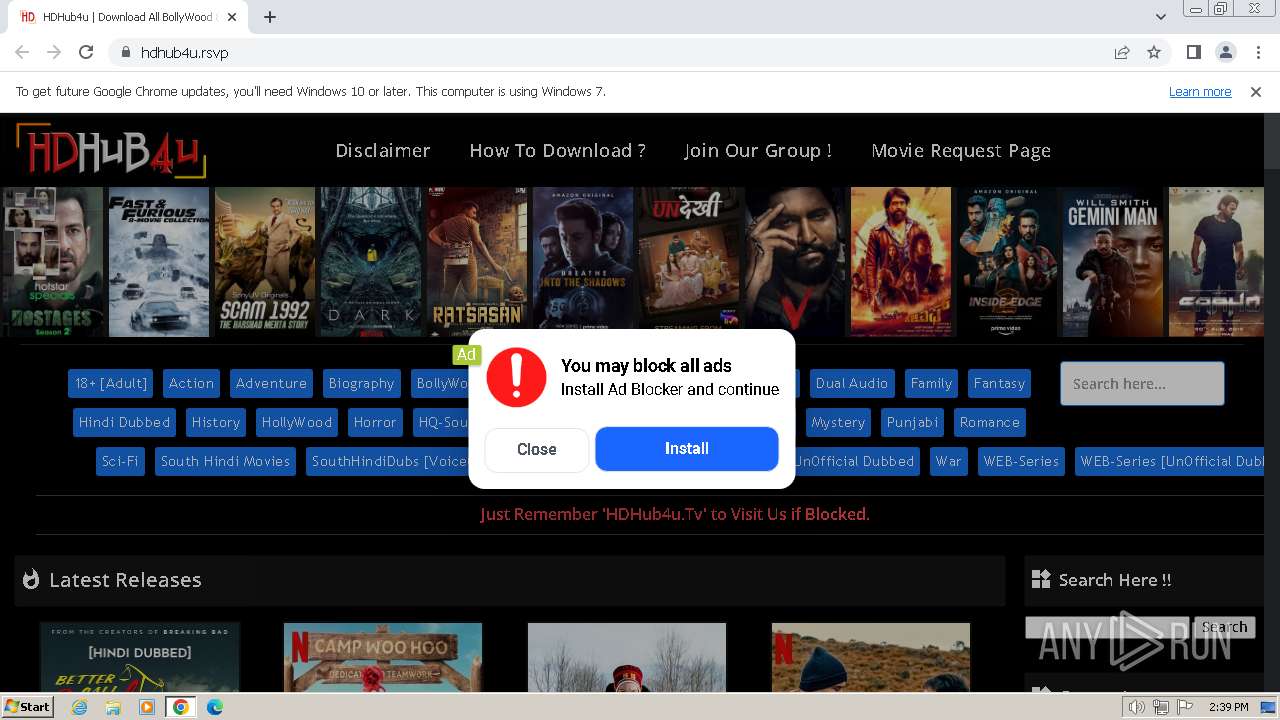Select the Punjabi category tag
The height and width of the screenshot is (720, 1280).
pos(912,422)
